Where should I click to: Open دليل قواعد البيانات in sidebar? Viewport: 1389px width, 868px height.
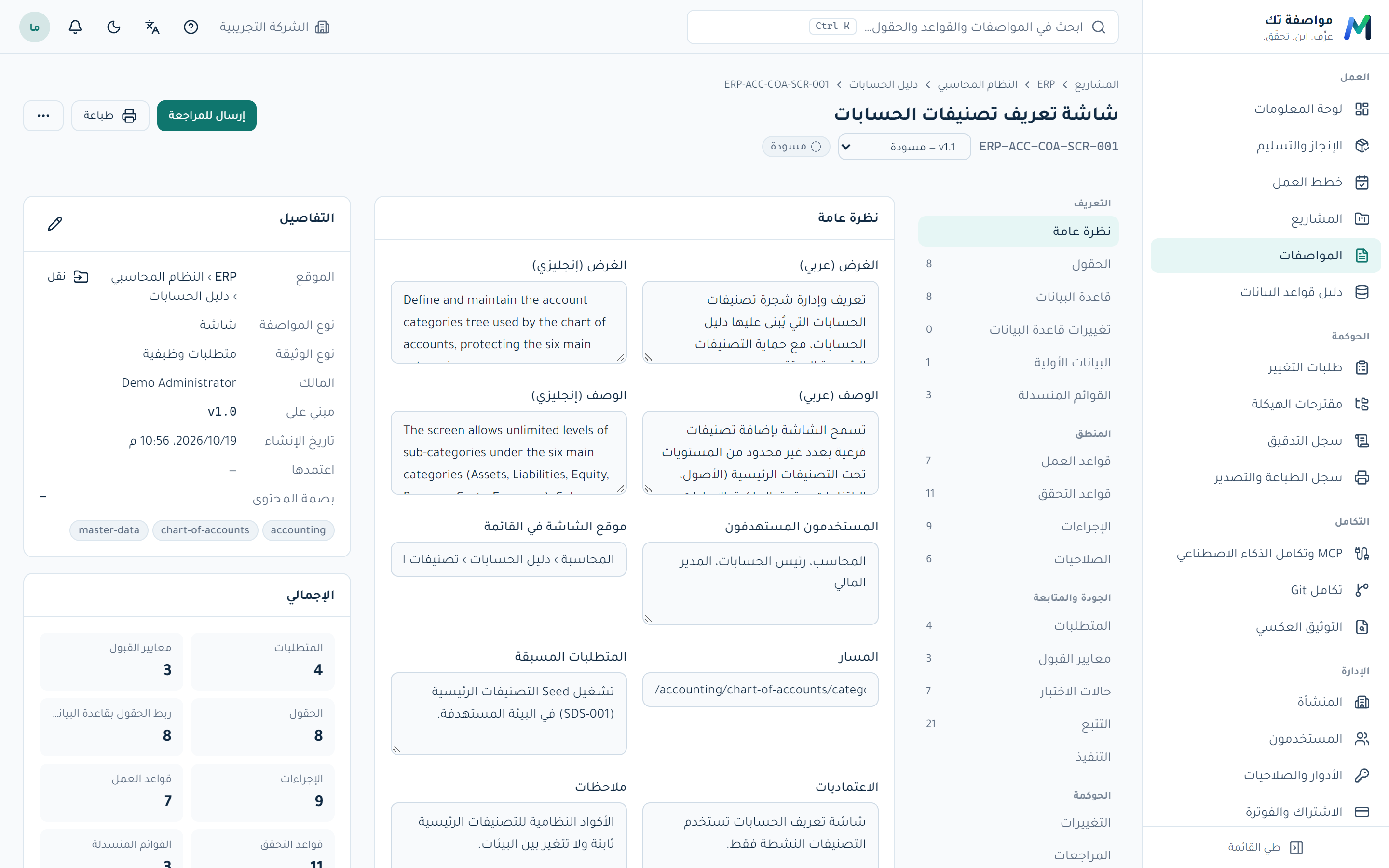coord(1265,292)
